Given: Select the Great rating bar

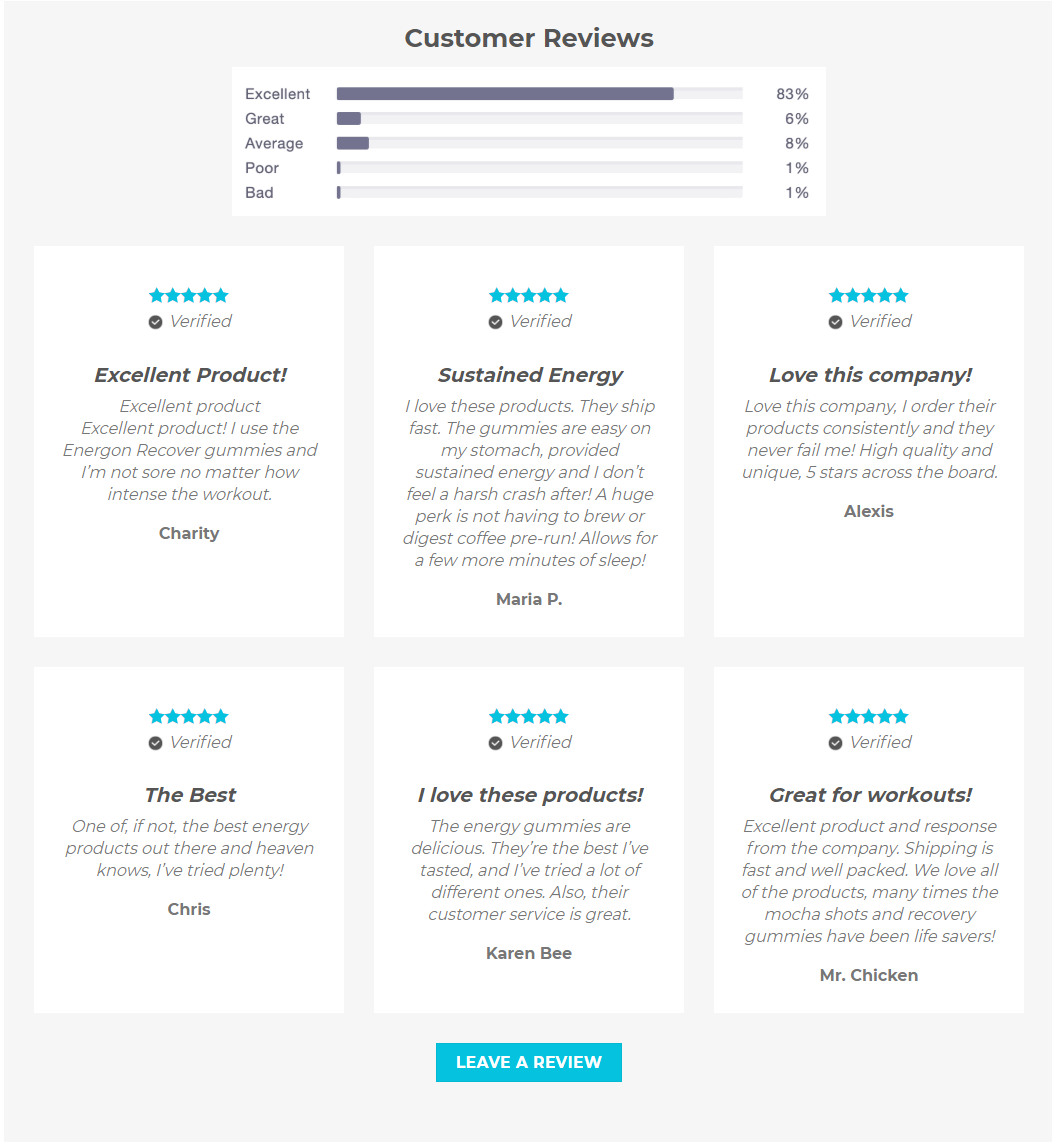Looking at the screenshot, I should pyautogui.click(x=539, y=119).
